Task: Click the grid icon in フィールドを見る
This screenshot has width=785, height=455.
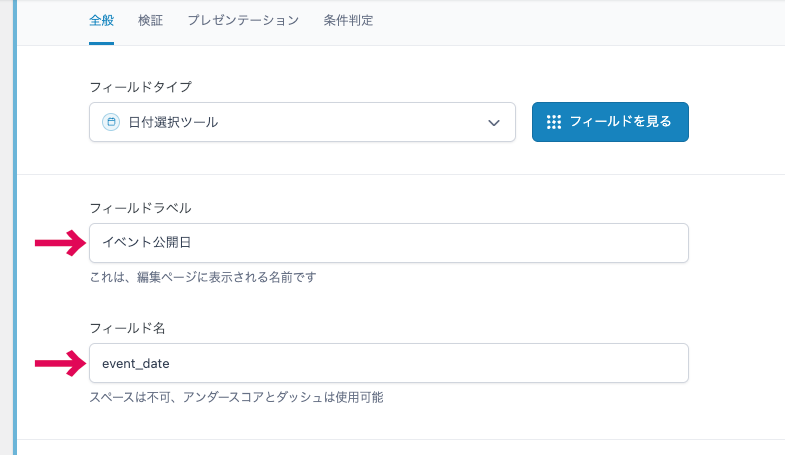Action: [x=554, y=122]
